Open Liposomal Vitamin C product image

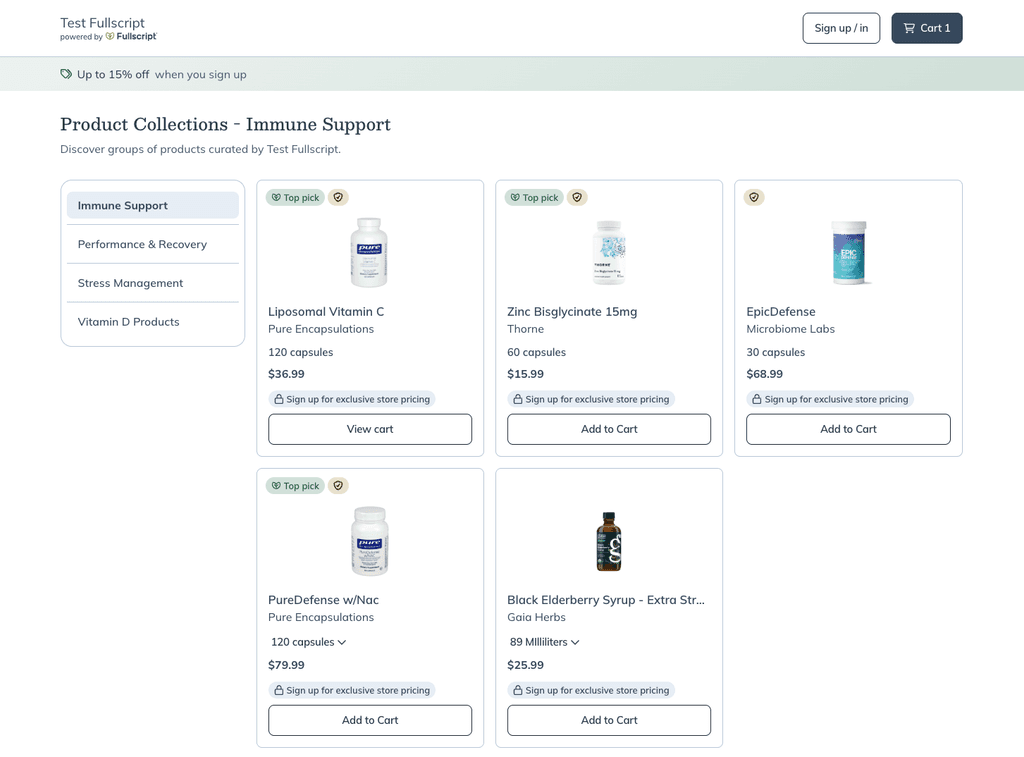(370, 253)
